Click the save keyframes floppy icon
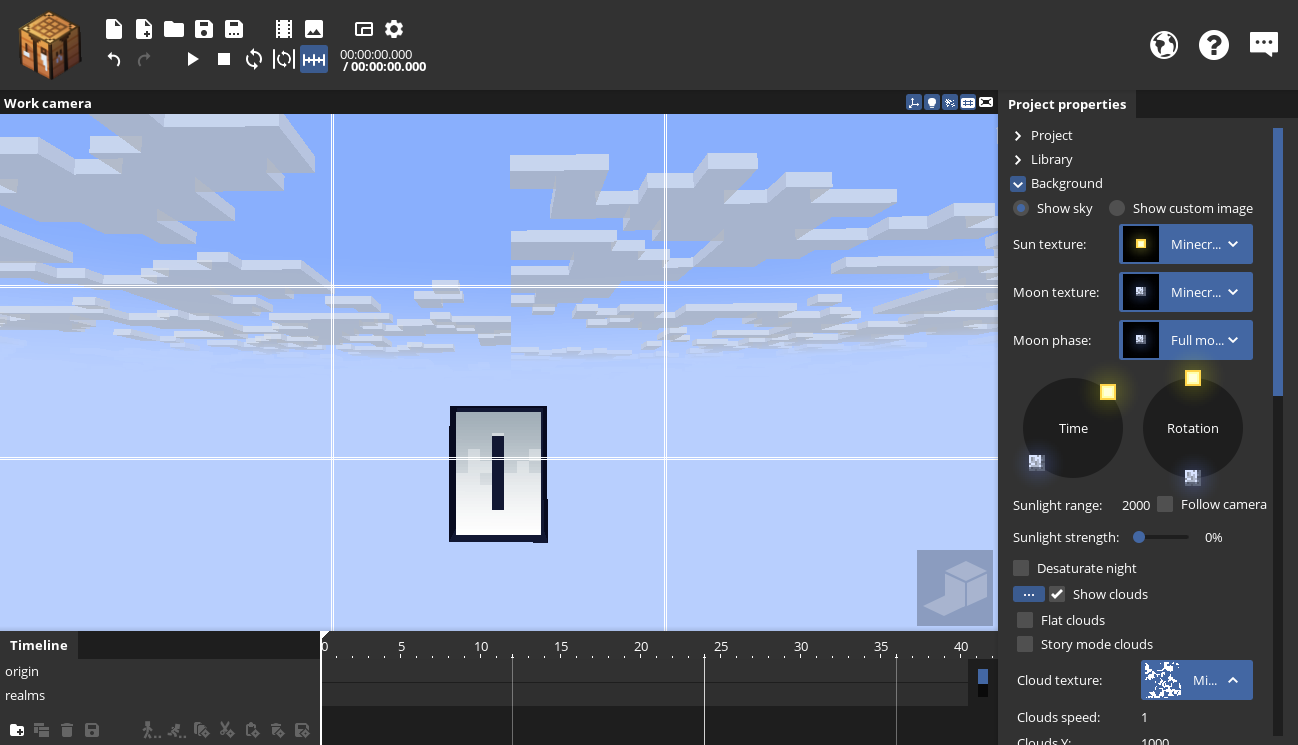 click(x=302, y=730)
